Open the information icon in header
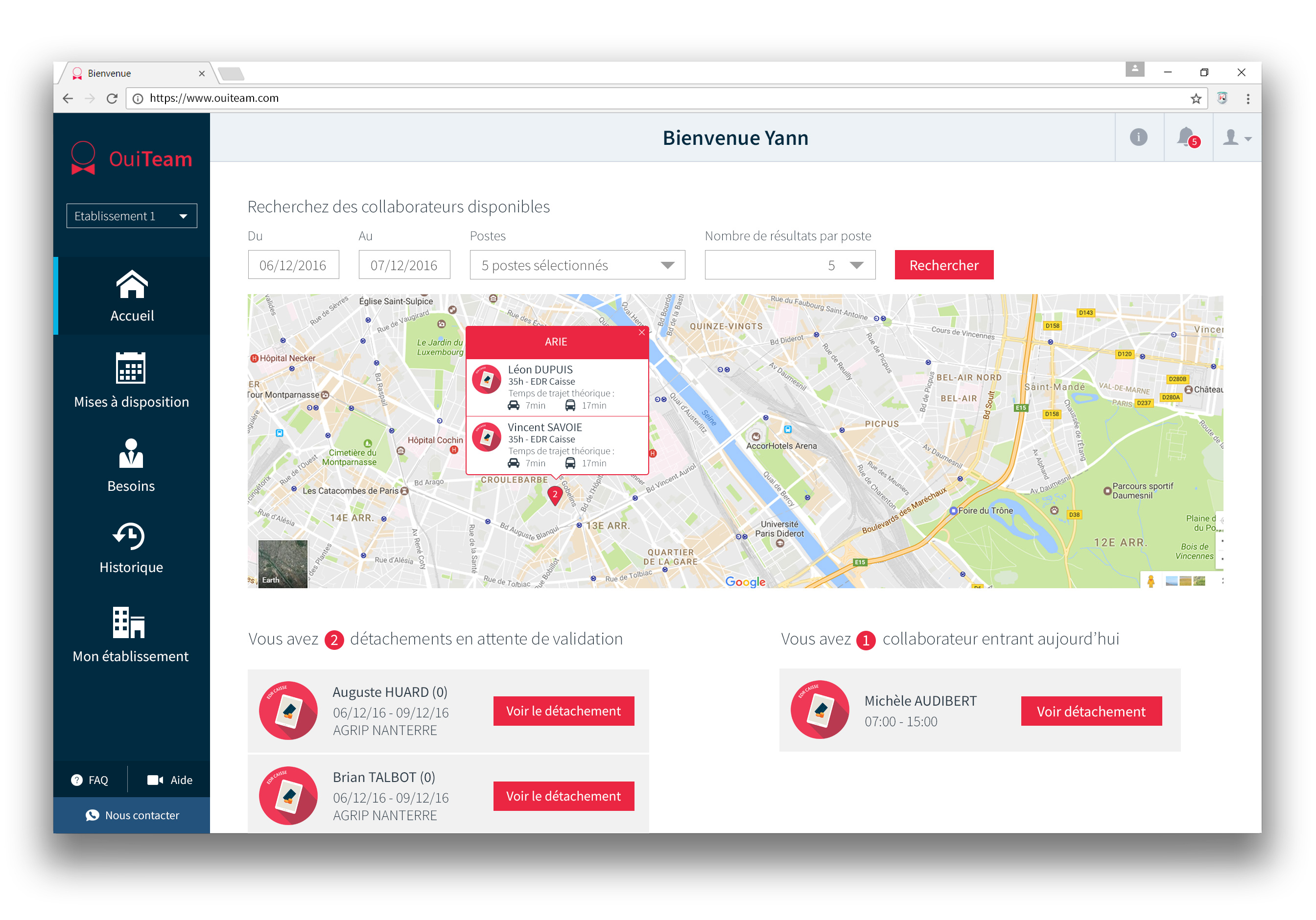Screen dimensions: 1316x920 tap(1139, 138)
